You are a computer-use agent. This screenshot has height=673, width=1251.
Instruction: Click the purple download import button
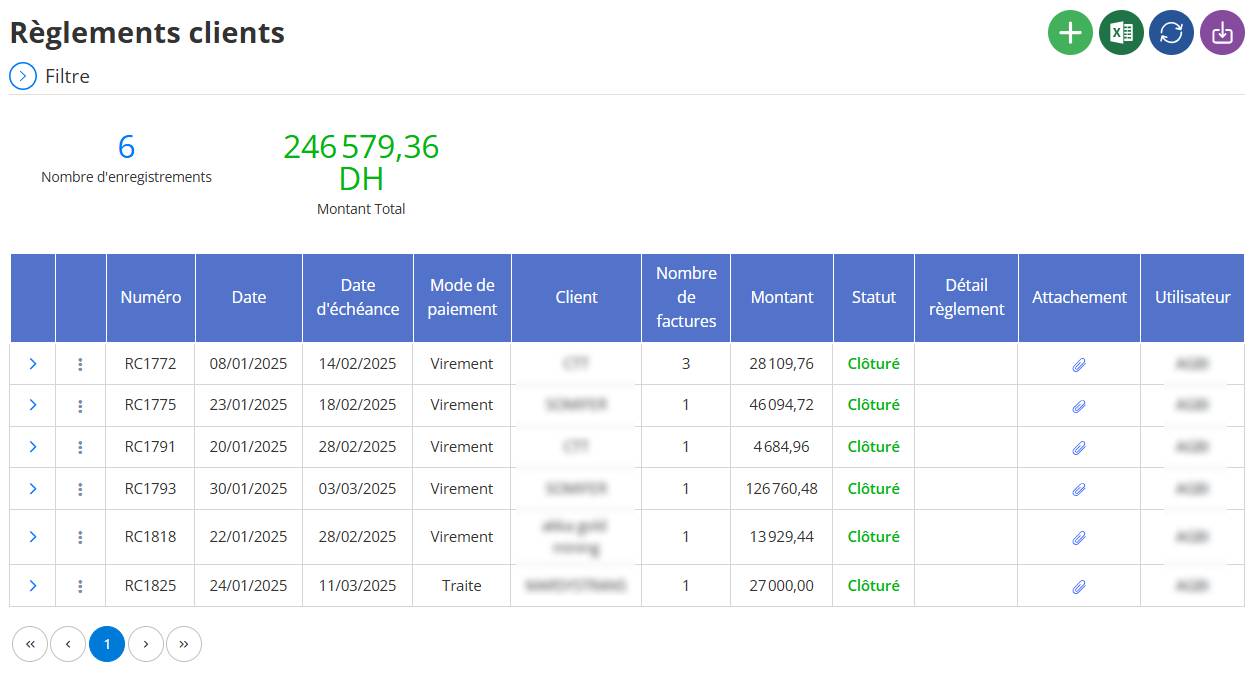click(1222, 33)
